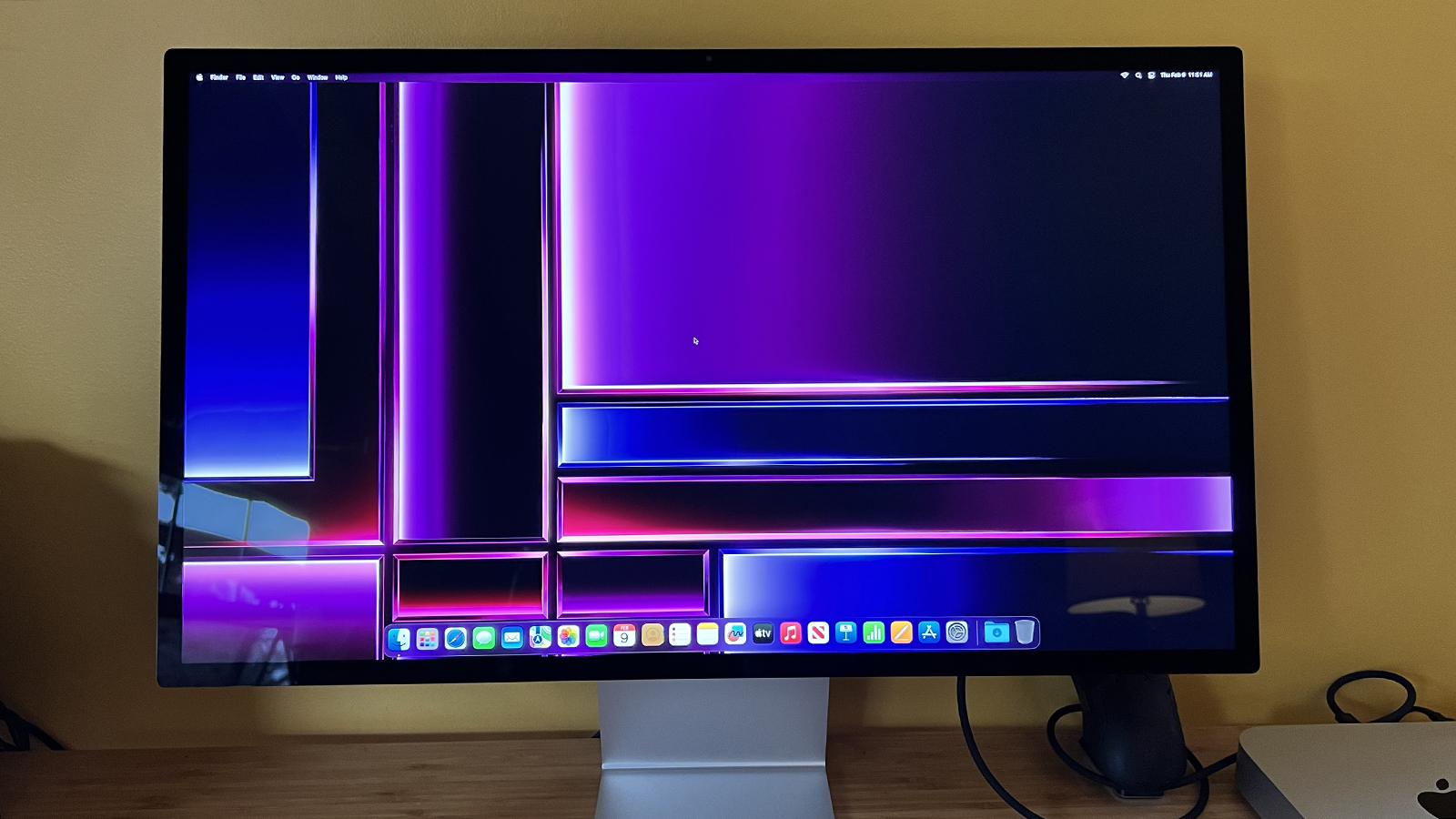Open the Wi-Fi status menu
1456x819 pixels.
coord(1125,76)
